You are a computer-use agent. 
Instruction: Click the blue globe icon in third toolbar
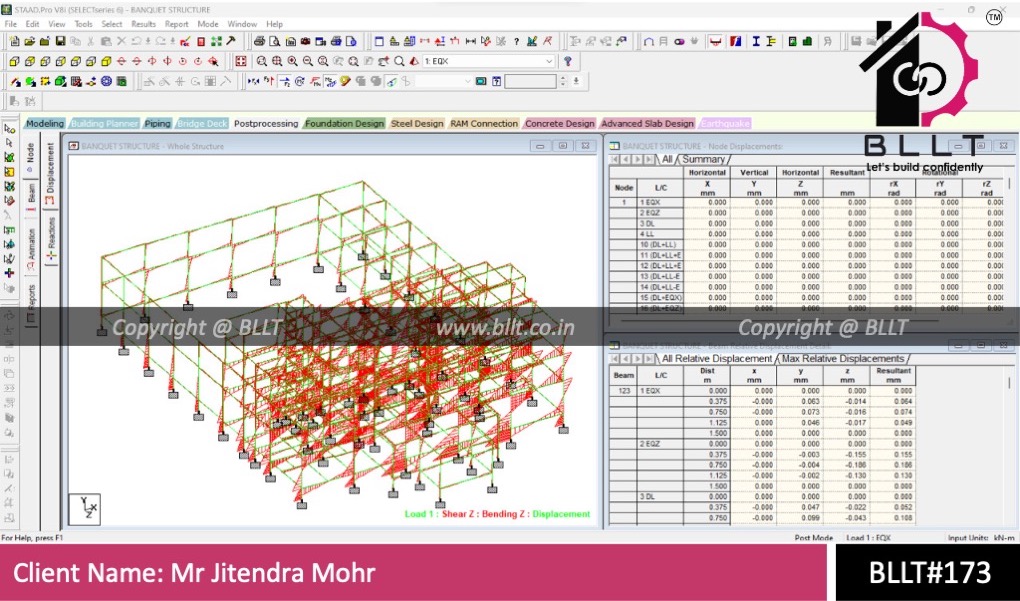point(106,81)
